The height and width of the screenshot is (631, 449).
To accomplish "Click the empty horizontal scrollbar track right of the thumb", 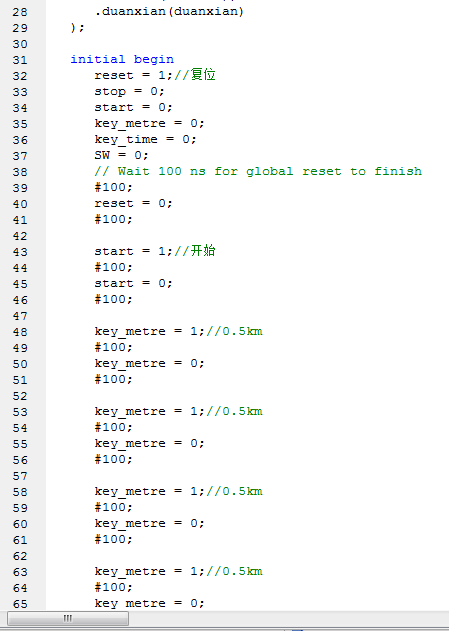I will [288, 618].
